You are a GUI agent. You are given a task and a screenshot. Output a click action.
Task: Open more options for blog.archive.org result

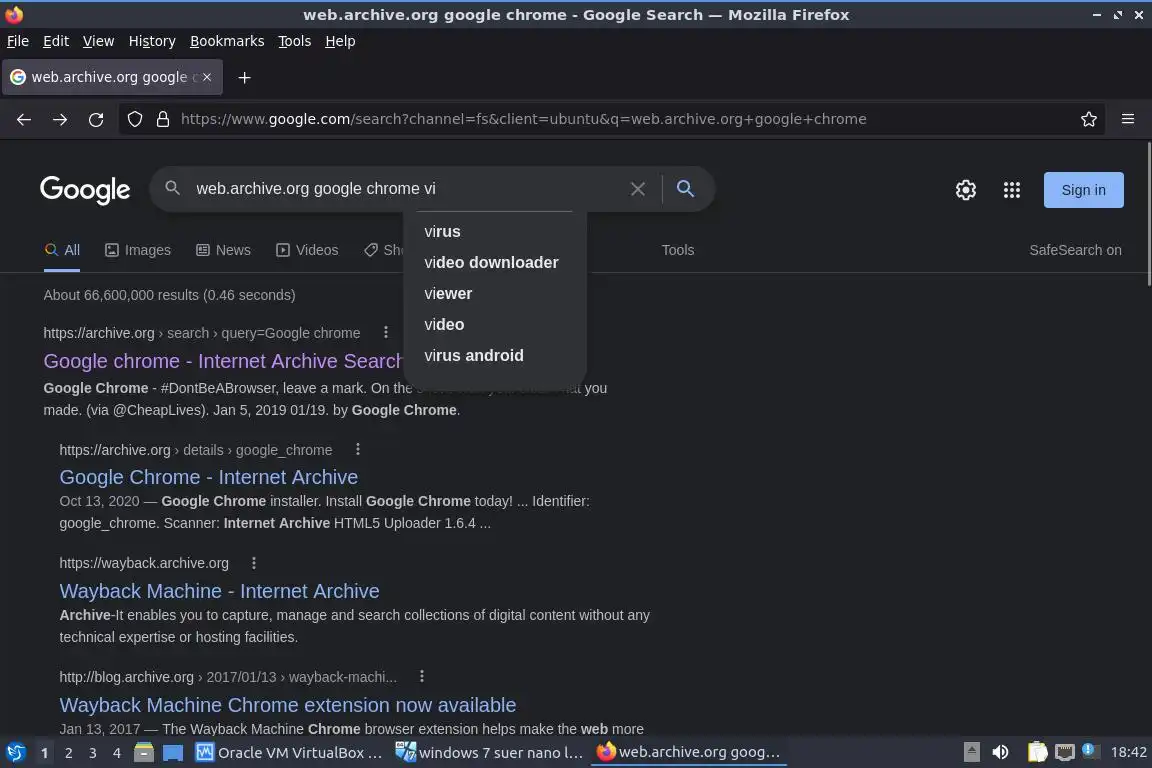422,676
